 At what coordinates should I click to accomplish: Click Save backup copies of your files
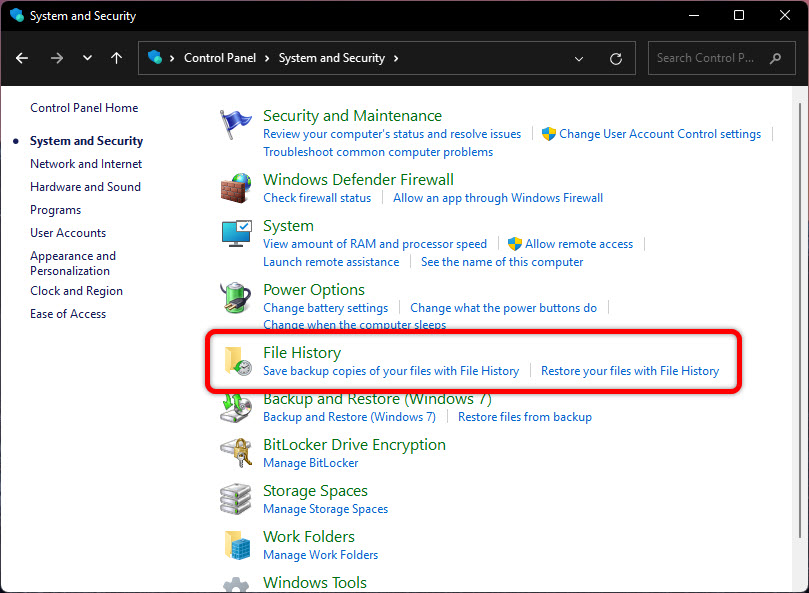(391, 371)
